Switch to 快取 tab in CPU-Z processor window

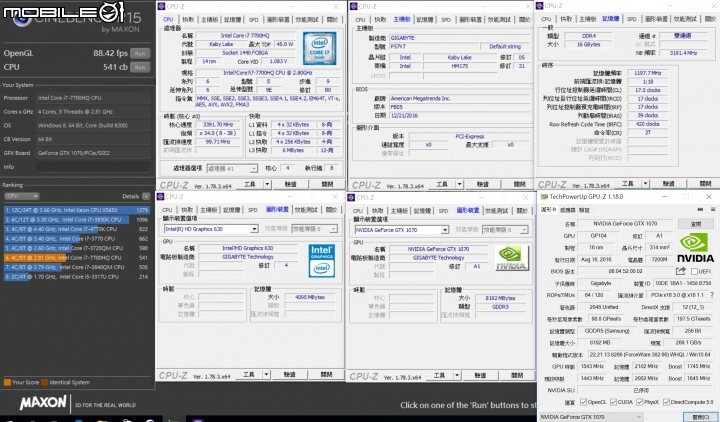coord(188,20)
